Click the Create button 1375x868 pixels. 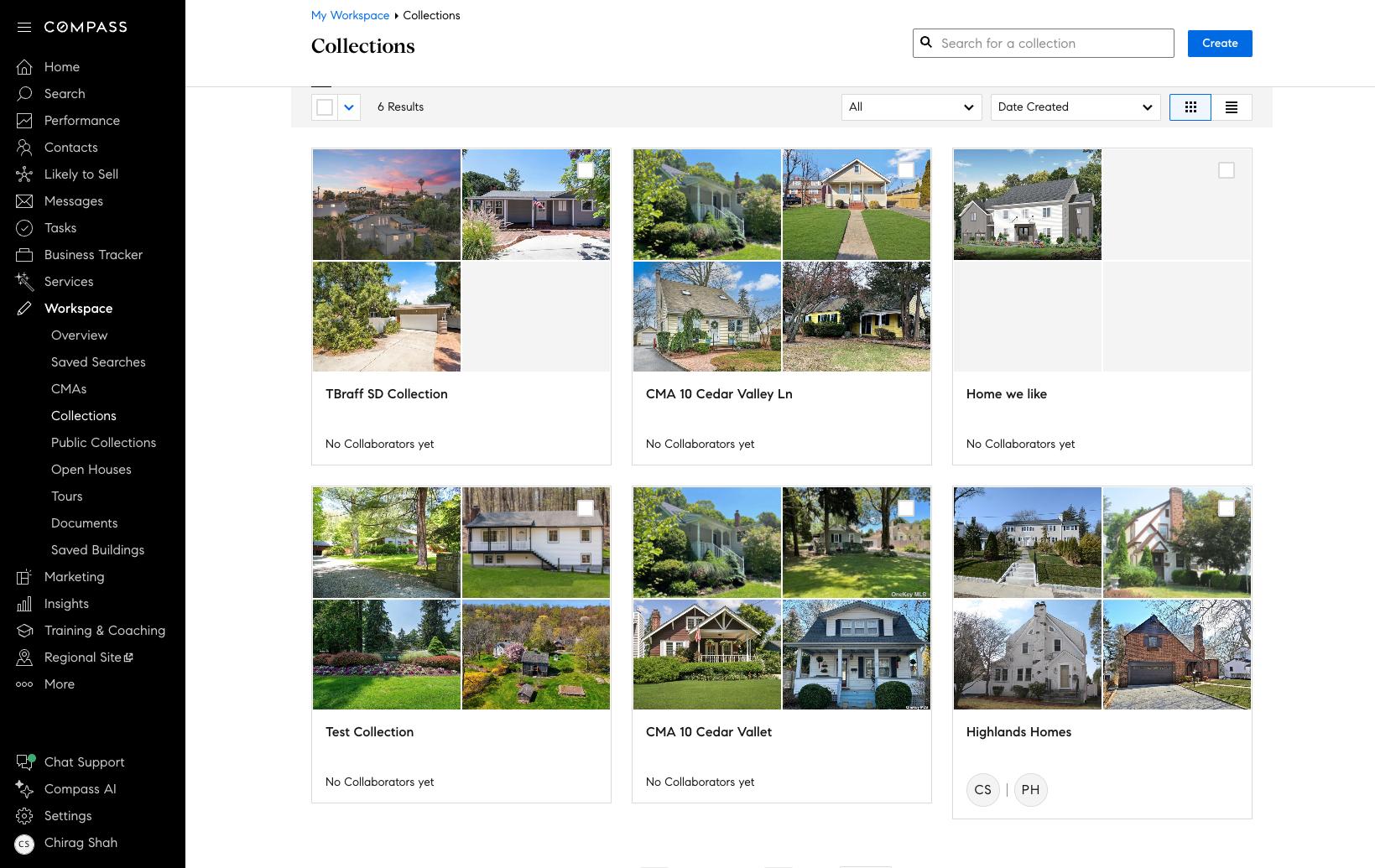click(1219, 44)
